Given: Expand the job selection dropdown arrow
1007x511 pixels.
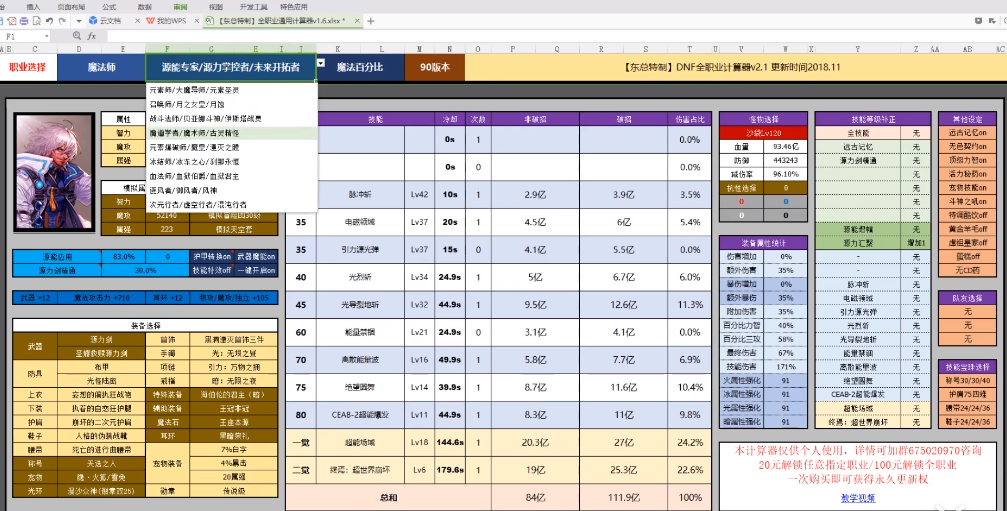Looking at the screenshot, I should coord(321,63).
